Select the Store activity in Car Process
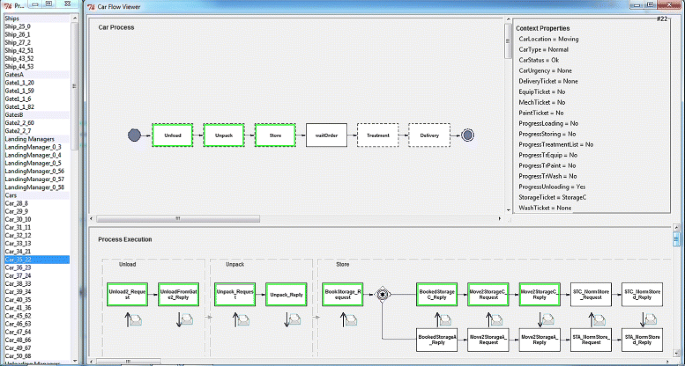 (275, 135)
